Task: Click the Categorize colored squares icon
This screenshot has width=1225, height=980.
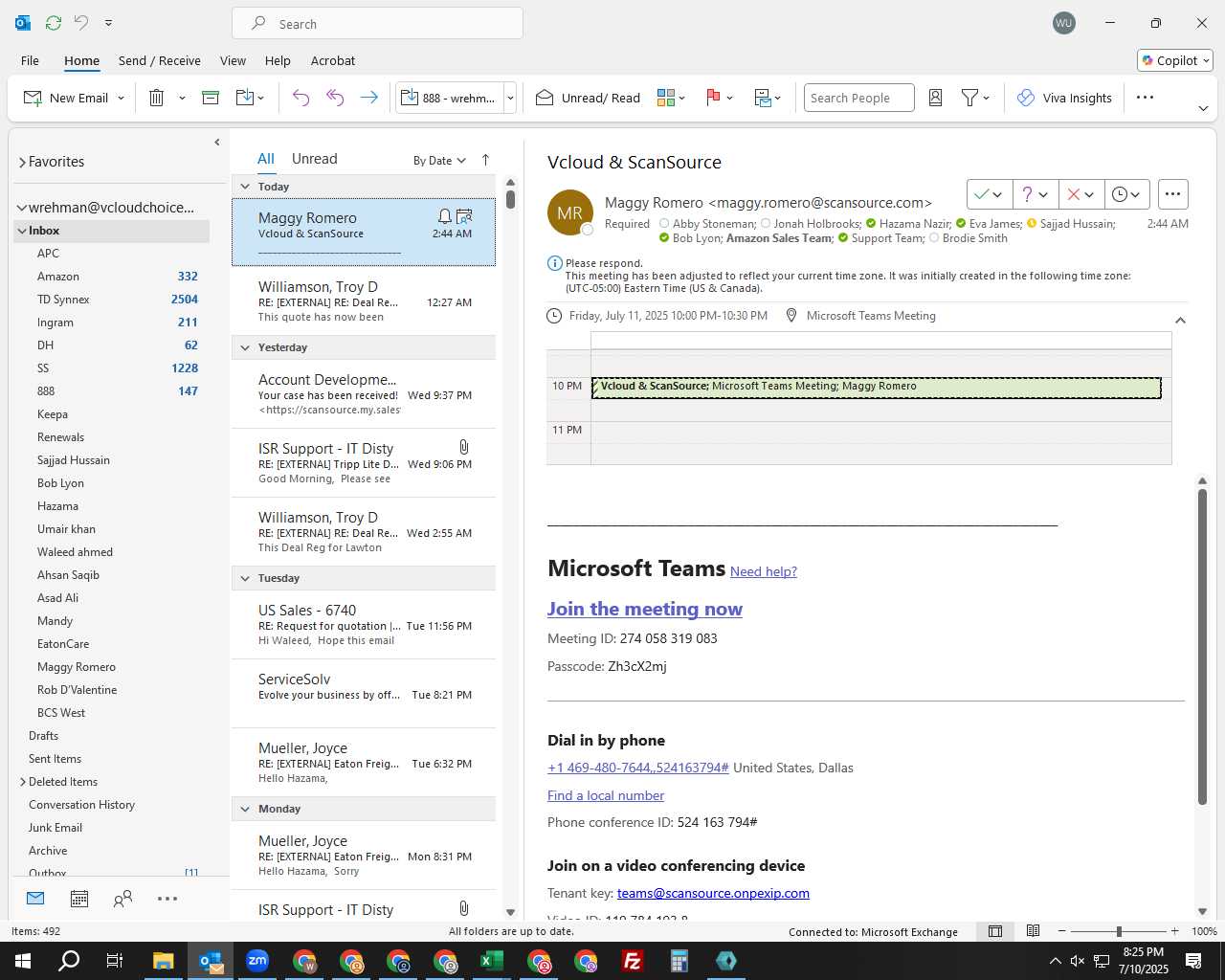Action: click(666, 98)
